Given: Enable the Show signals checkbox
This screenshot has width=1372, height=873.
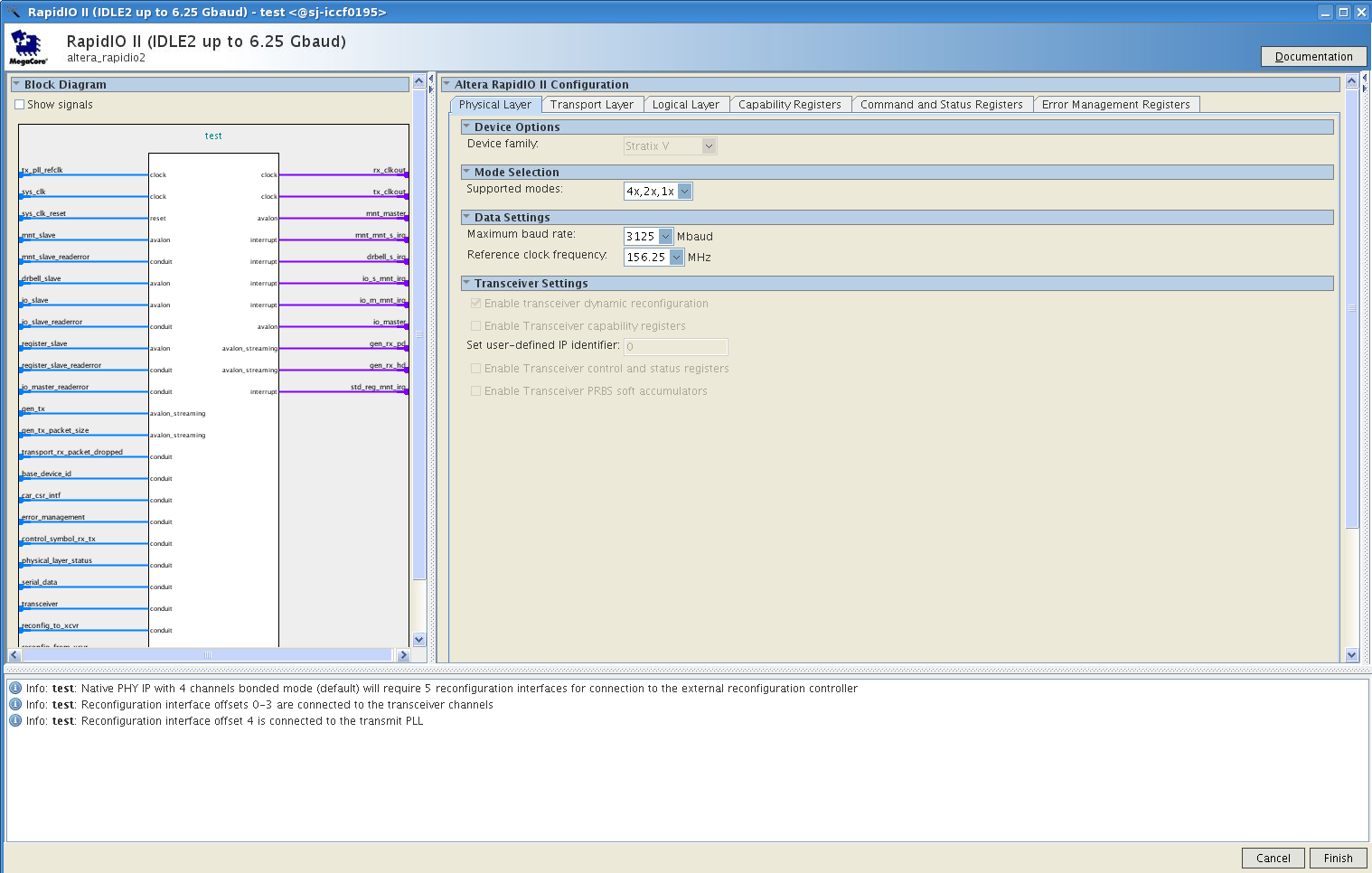Looking at the screenshot, I should 20,105.
